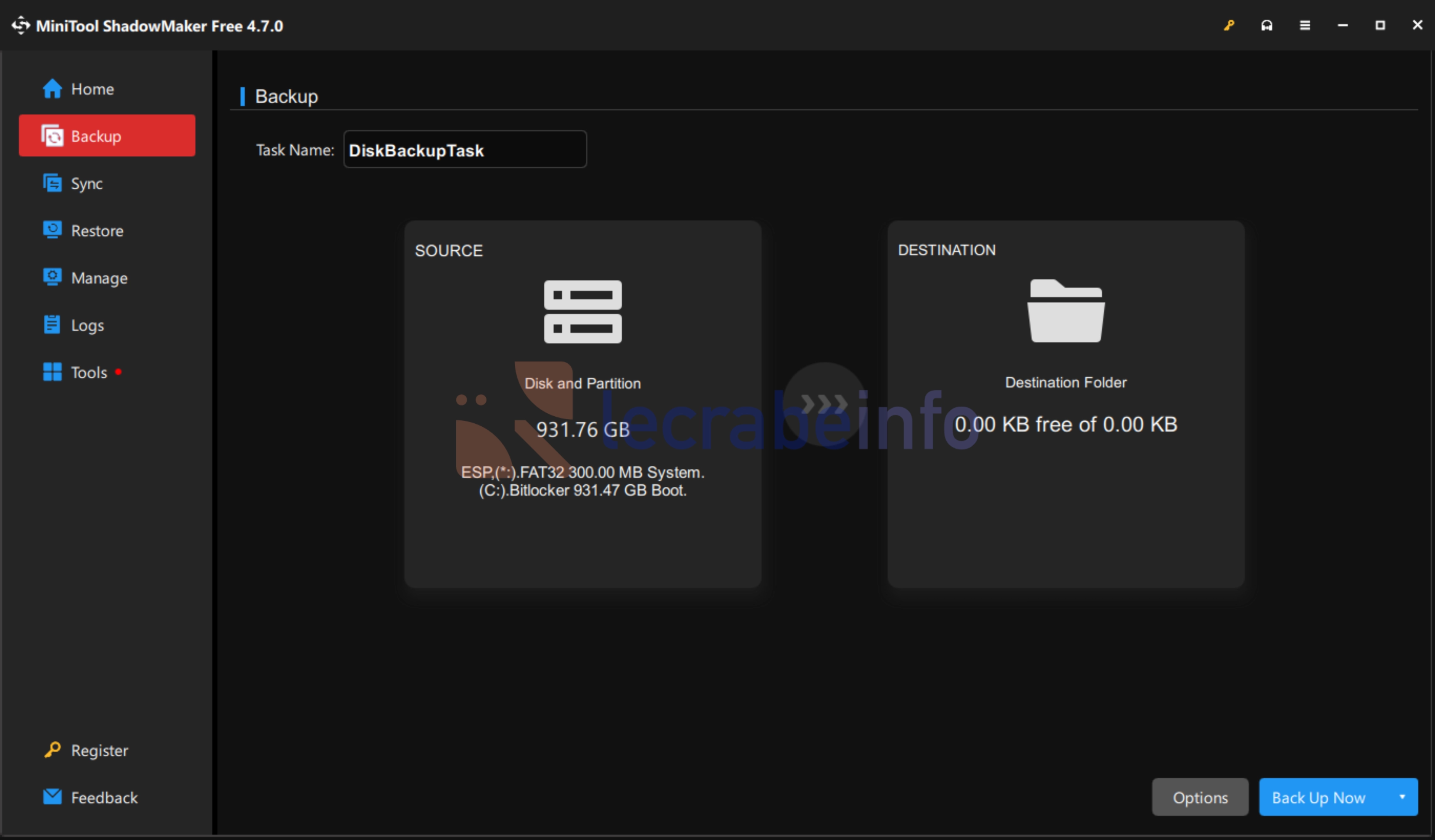This screenshot has width=1435, height=840.
Task: Click the Feedback envelope icon
Action: (x=53, y=796)
